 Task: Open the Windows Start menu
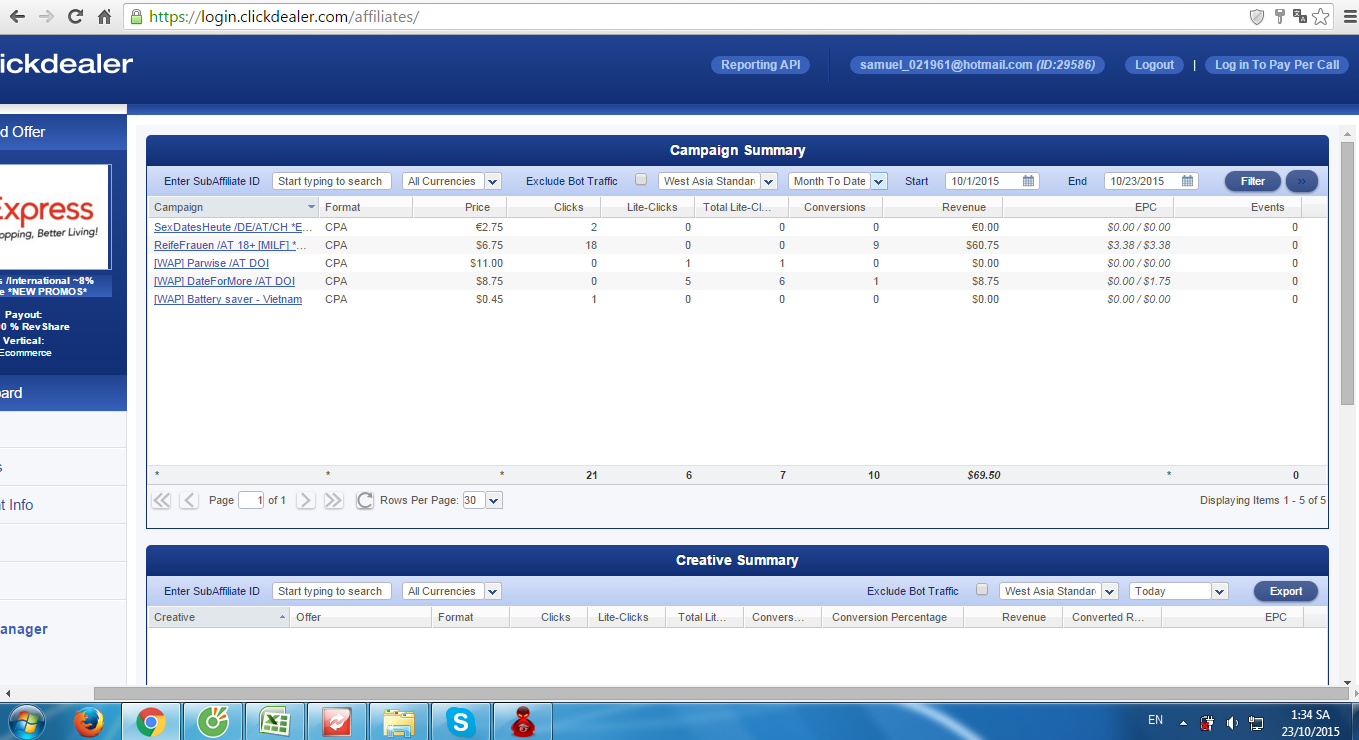(x=26, y=721)
